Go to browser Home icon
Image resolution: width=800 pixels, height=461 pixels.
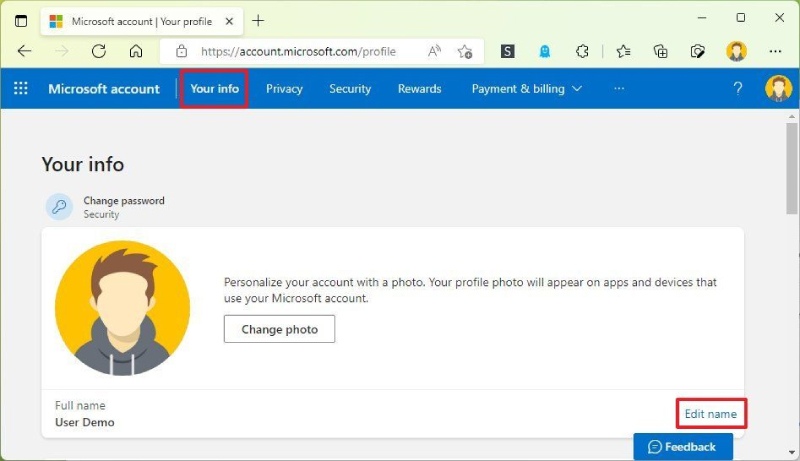(136, 51)
